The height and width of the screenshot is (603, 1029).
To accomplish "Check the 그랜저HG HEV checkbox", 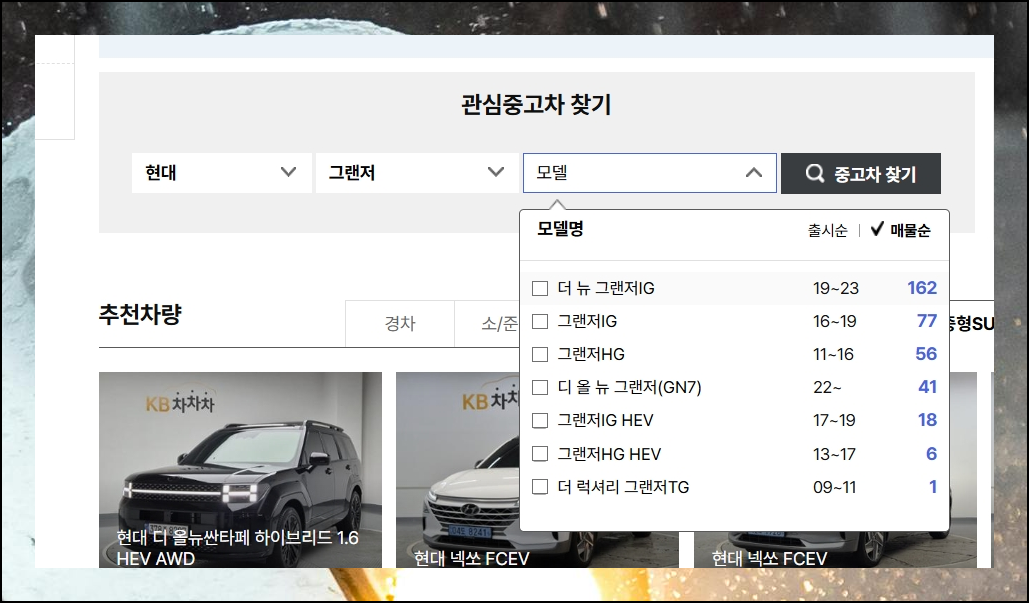I will click(539, 454).
